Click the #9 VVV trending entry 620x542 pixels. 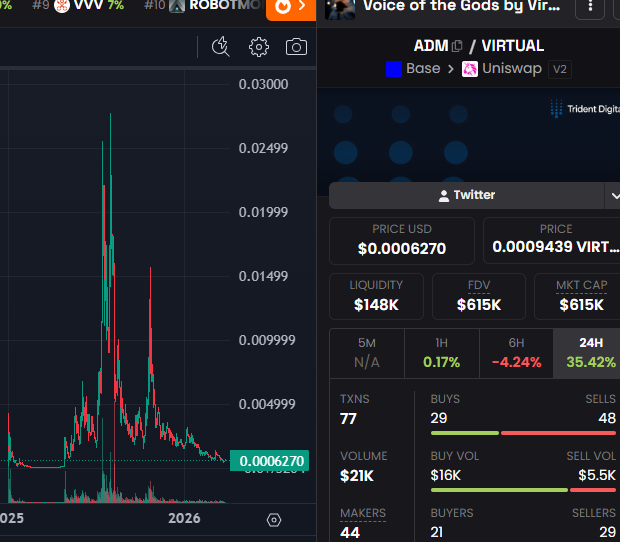78,6
